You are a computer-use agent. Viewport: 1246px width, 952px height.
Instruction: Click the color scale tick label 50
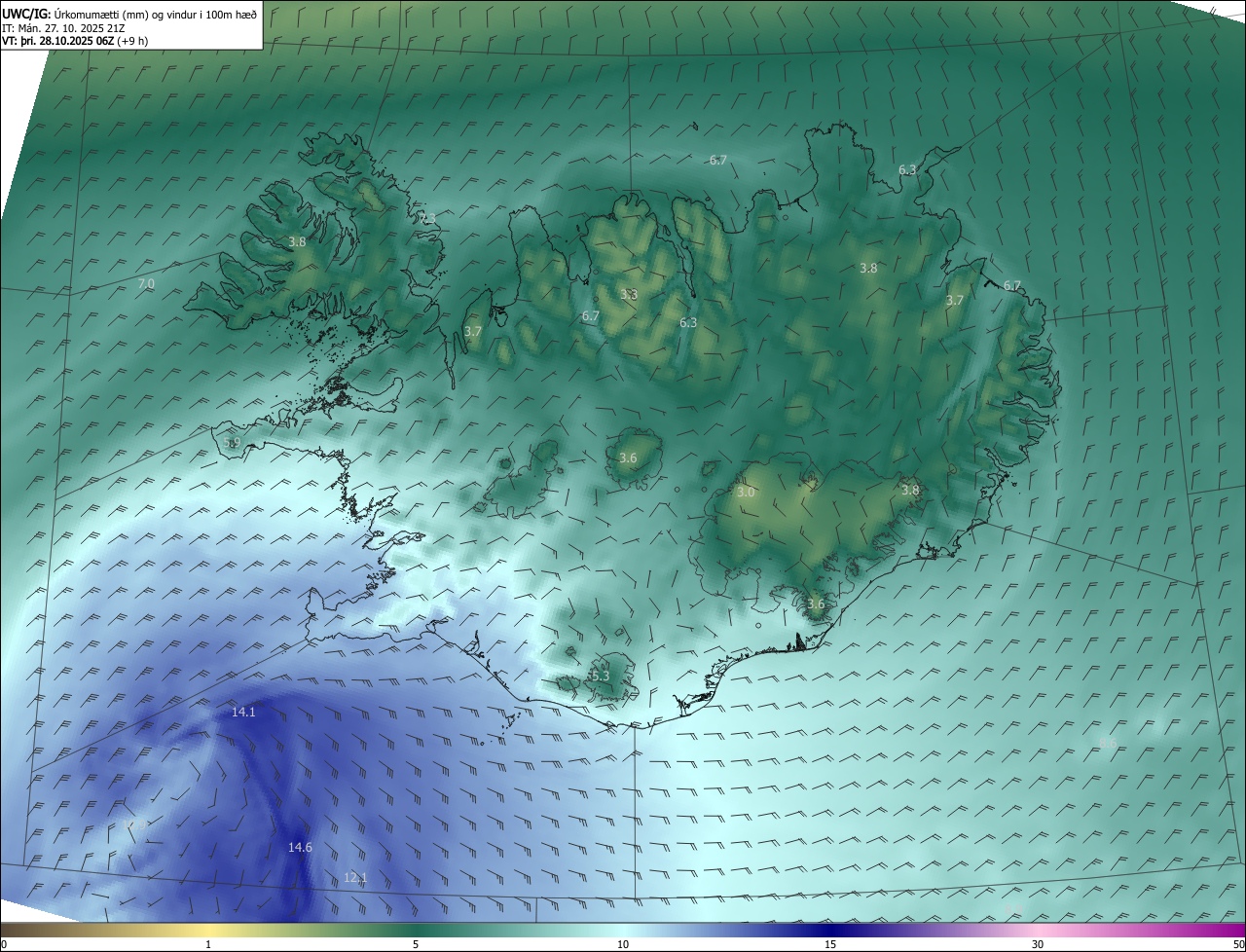coord(1239,944)
